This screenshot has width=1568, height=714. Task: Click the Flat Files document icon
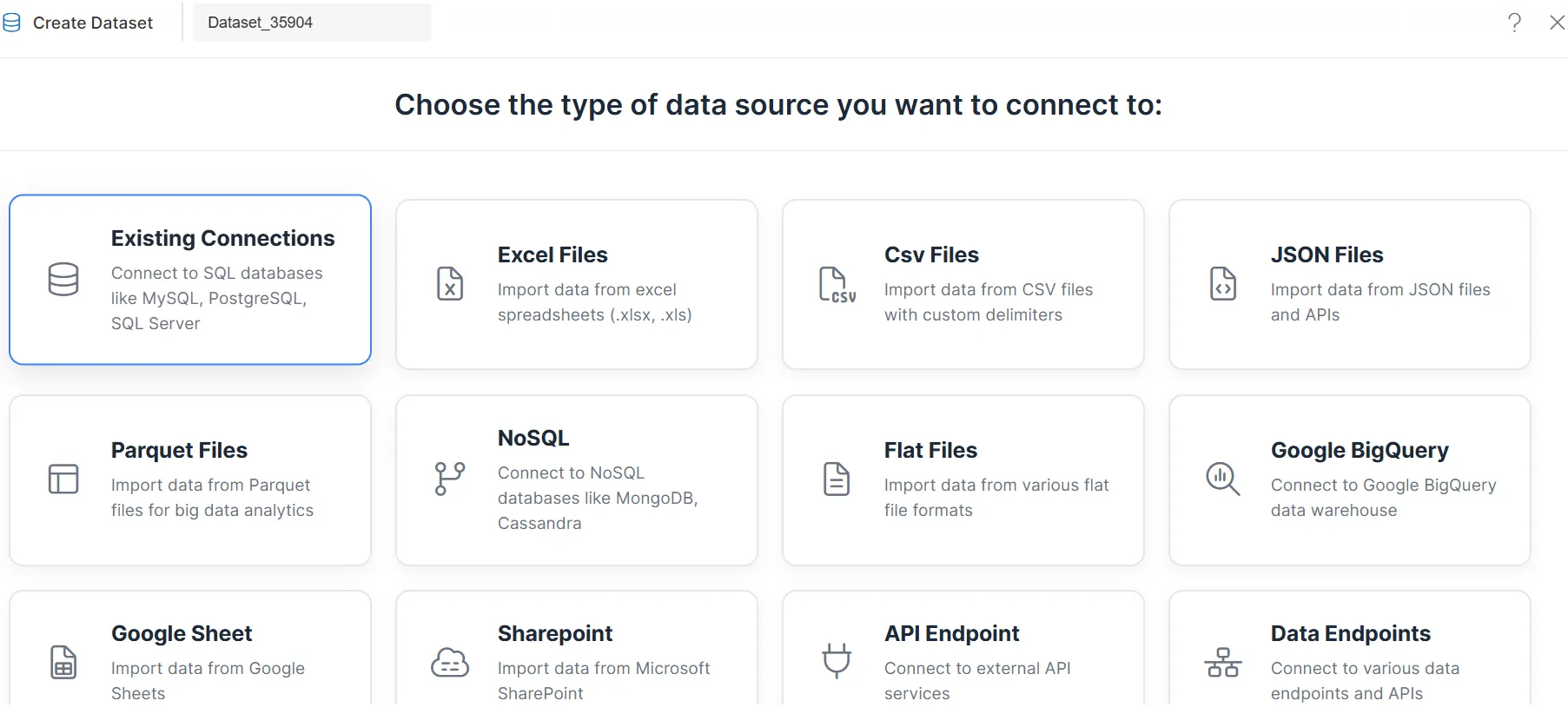click(837, 479)
